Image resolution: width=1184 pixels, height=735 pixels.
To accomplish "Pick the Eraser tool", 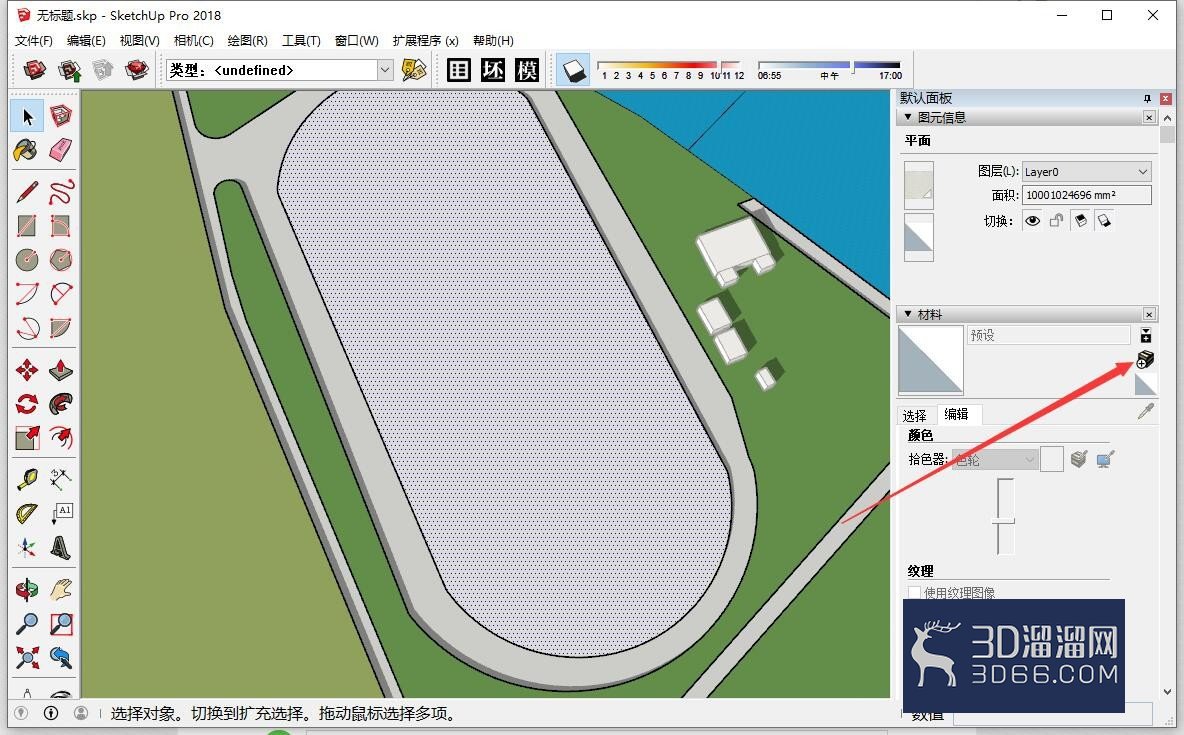I will pos(60,150).
